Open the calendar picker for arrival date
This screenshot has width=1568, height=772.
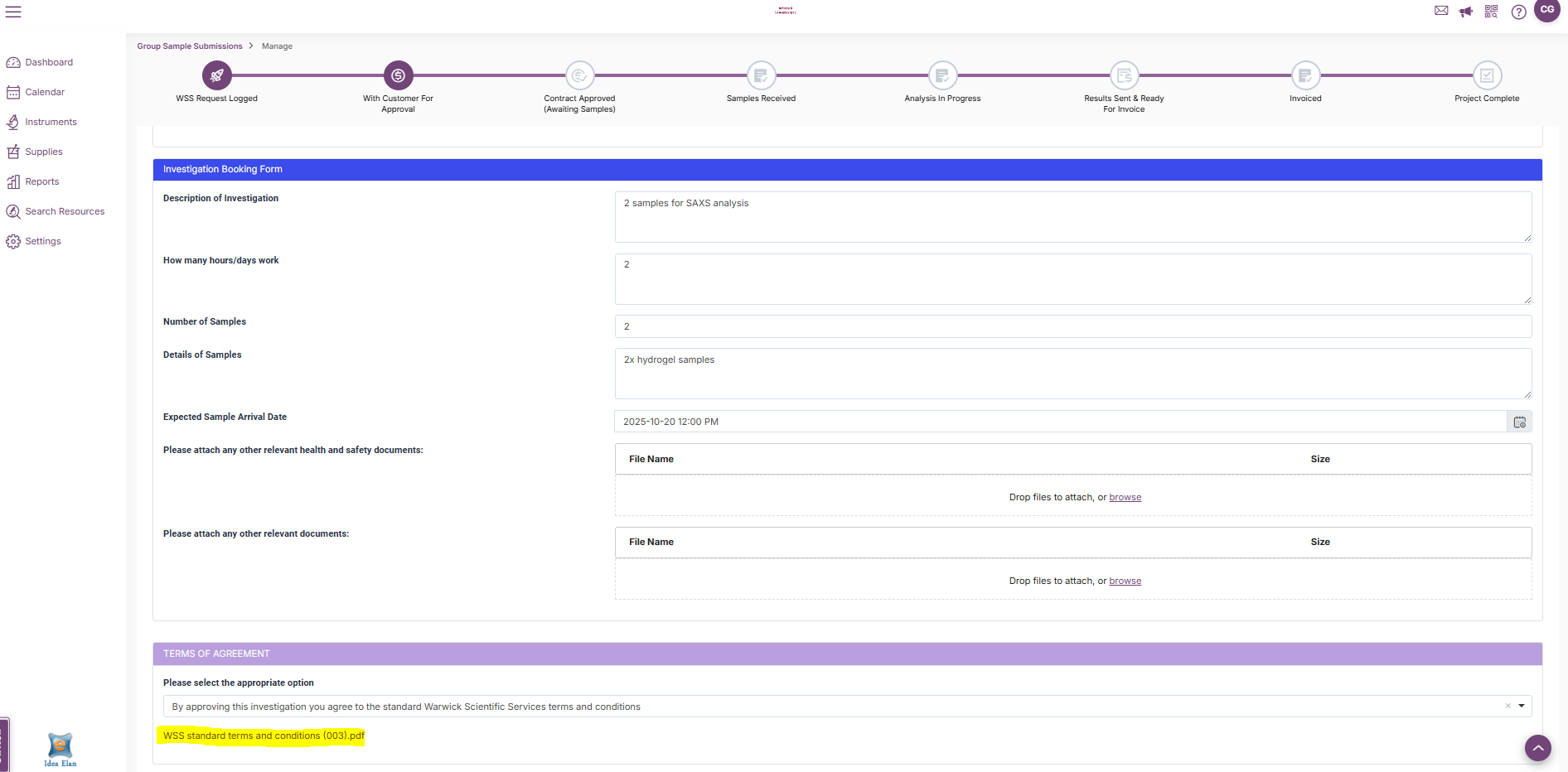click(x=1519, y=422)
